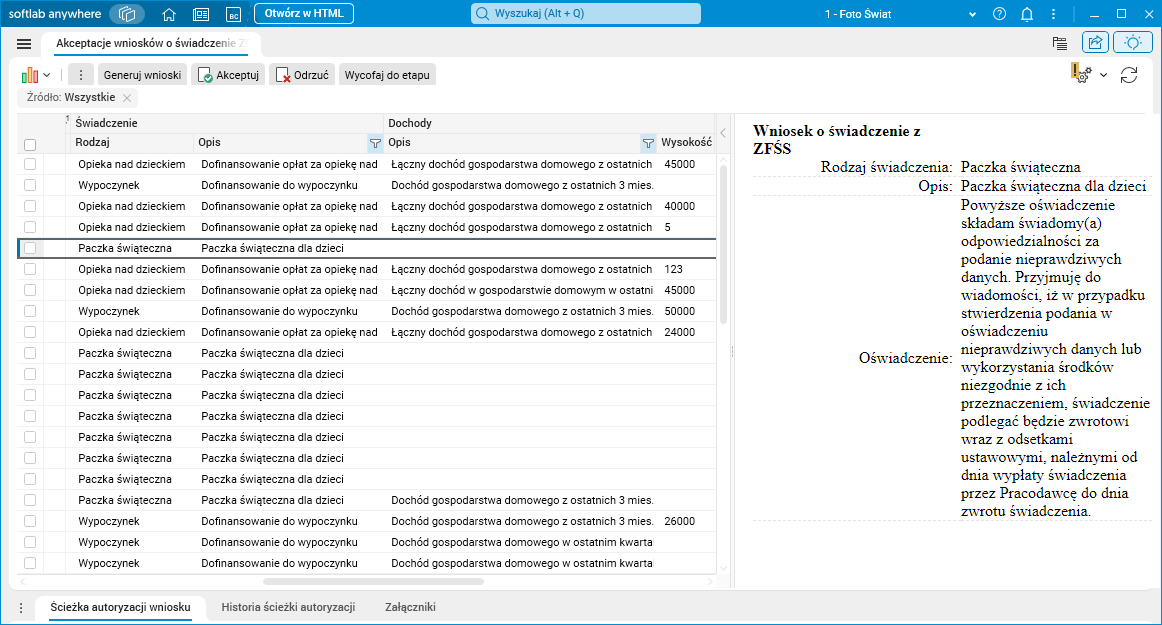
Task: Click the Dochody group header
Action: tap(549, 123)
